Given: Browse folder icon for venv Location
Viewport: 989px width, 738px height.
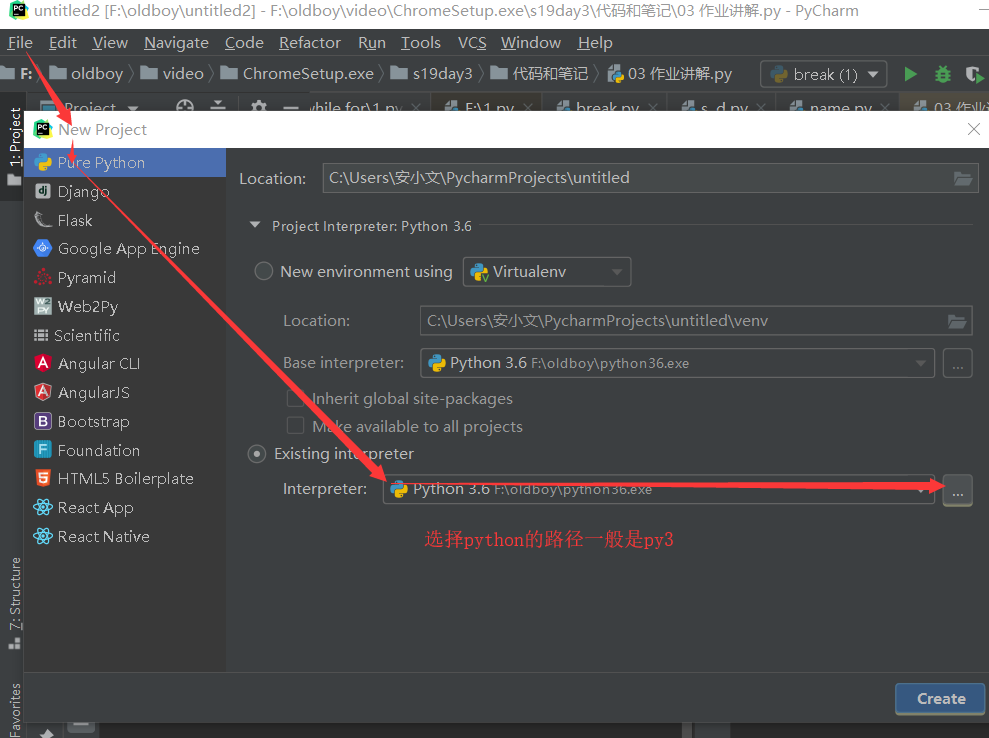Looking at the screenshot, I should 957,322.
